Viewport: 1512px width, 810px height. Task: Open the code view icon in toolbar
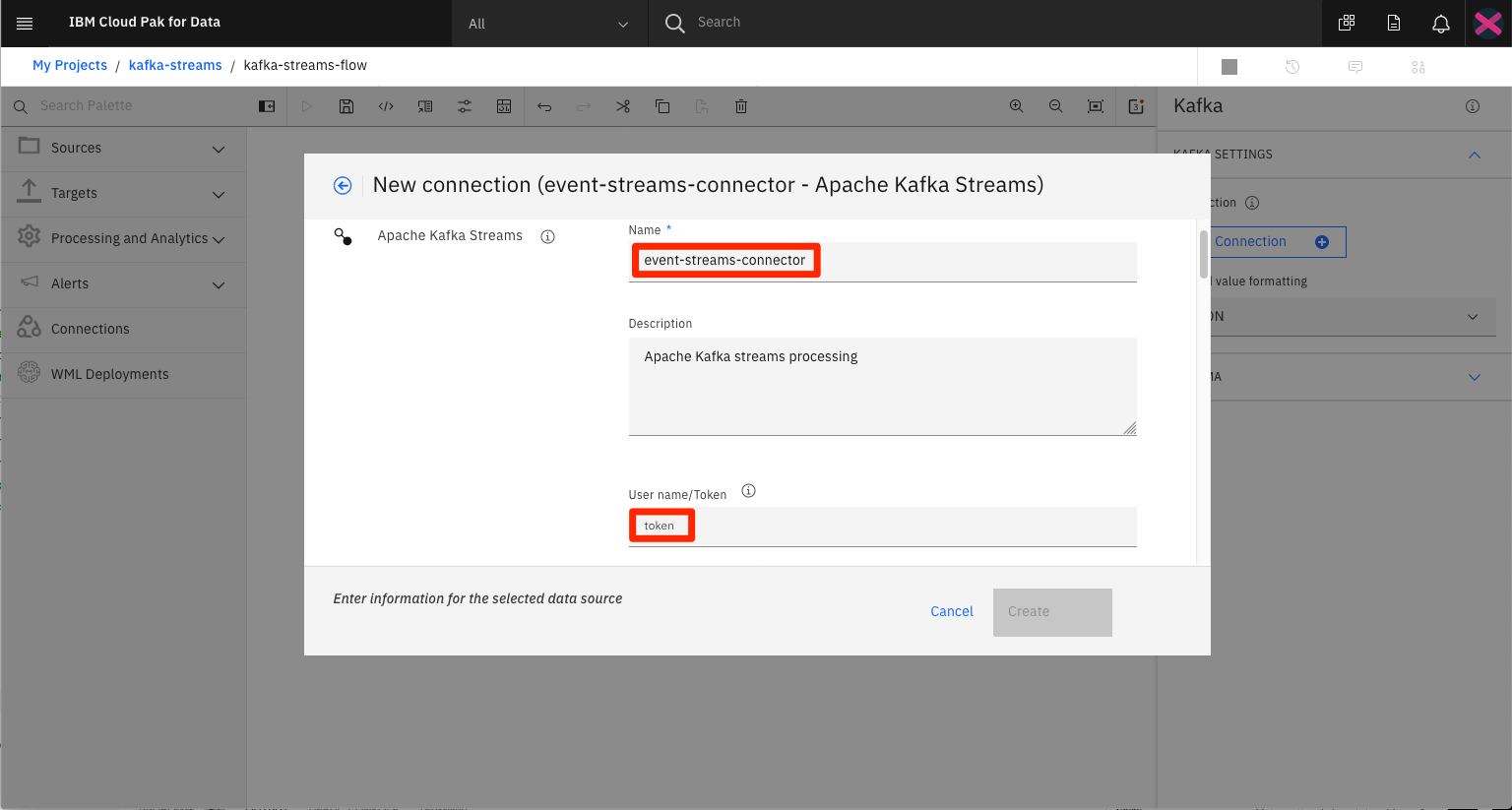click(386, 106)
